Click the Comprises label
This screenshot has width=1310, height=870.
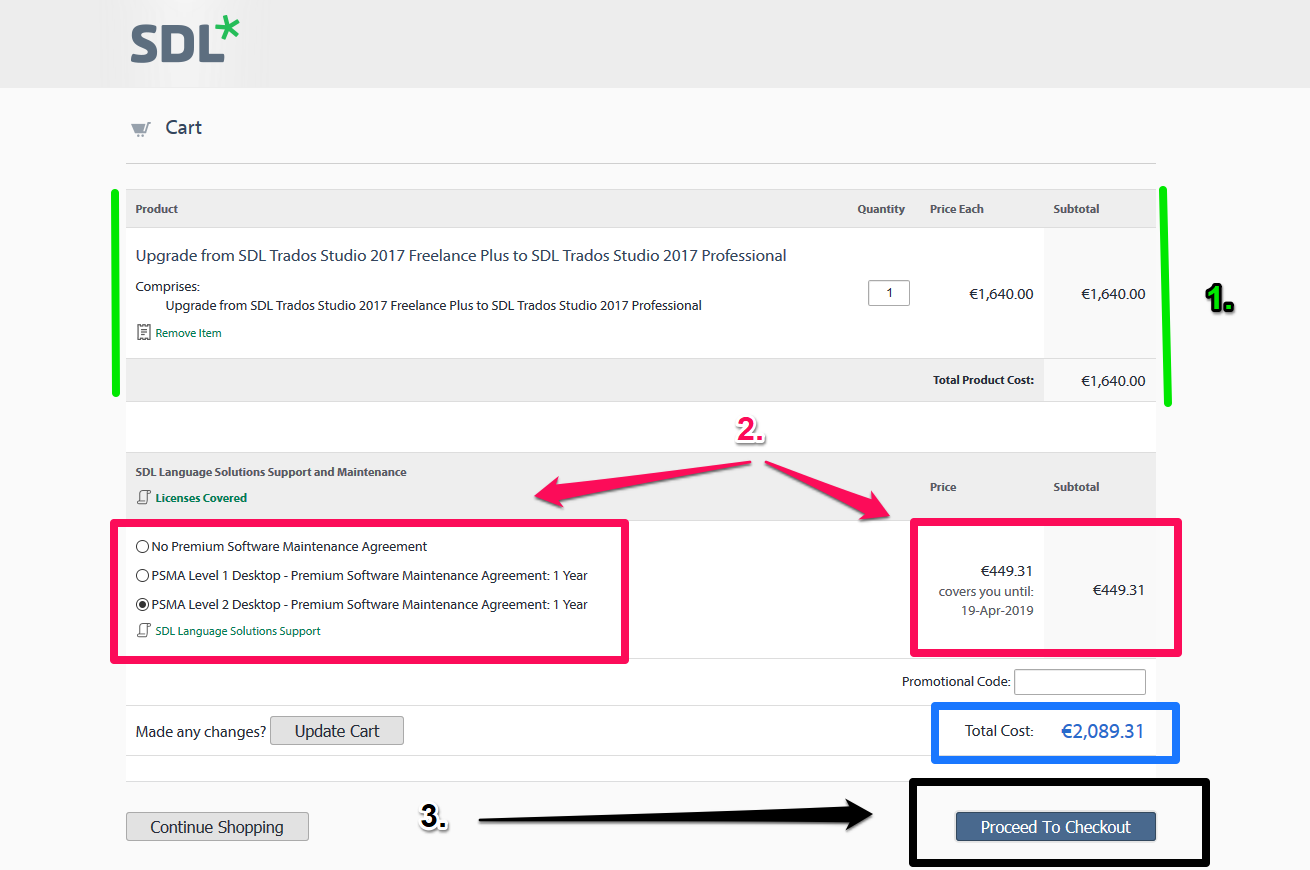click(168, 287)
